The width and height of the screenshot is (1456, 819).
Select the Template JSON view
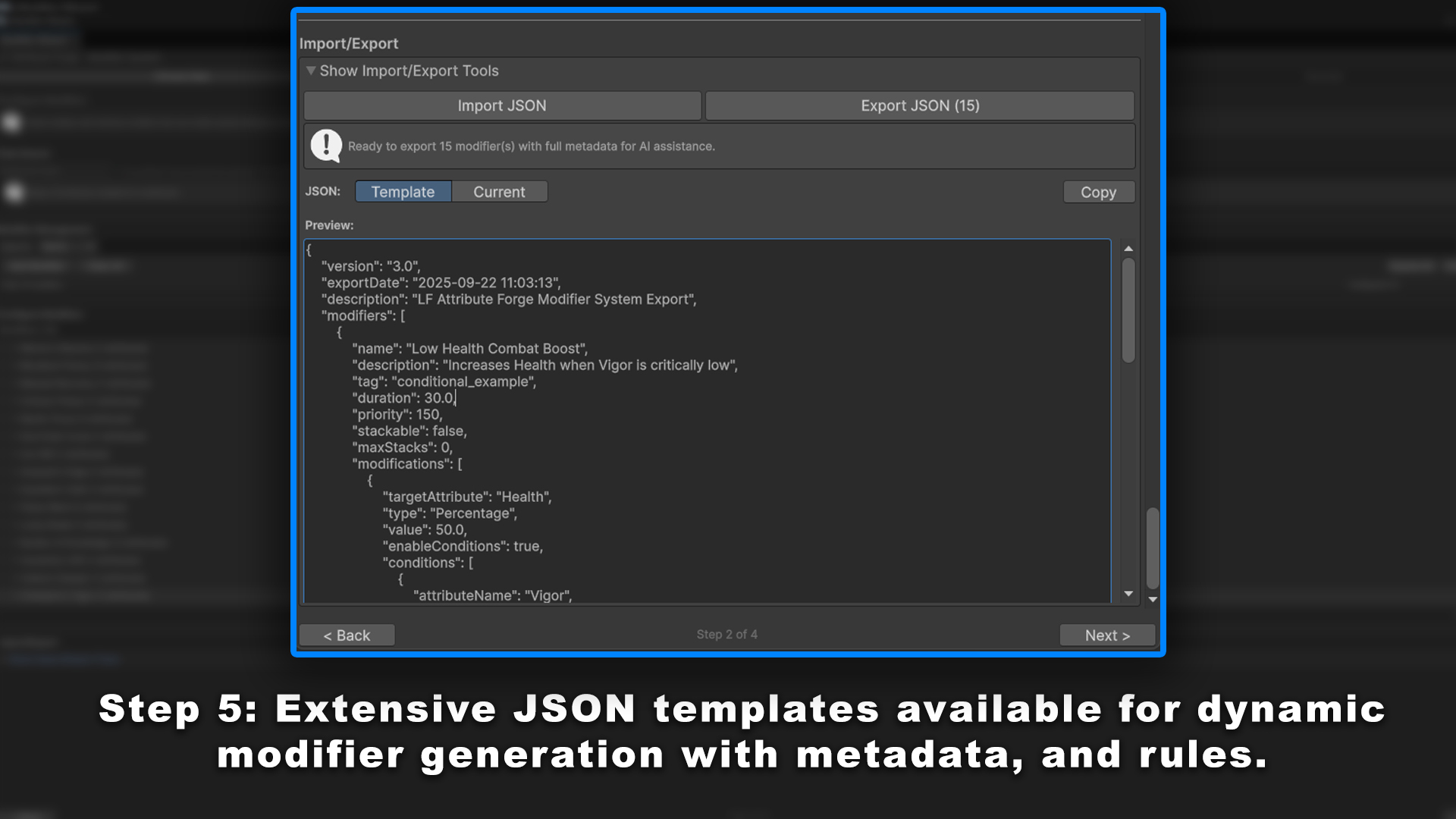tap(403, 191)
